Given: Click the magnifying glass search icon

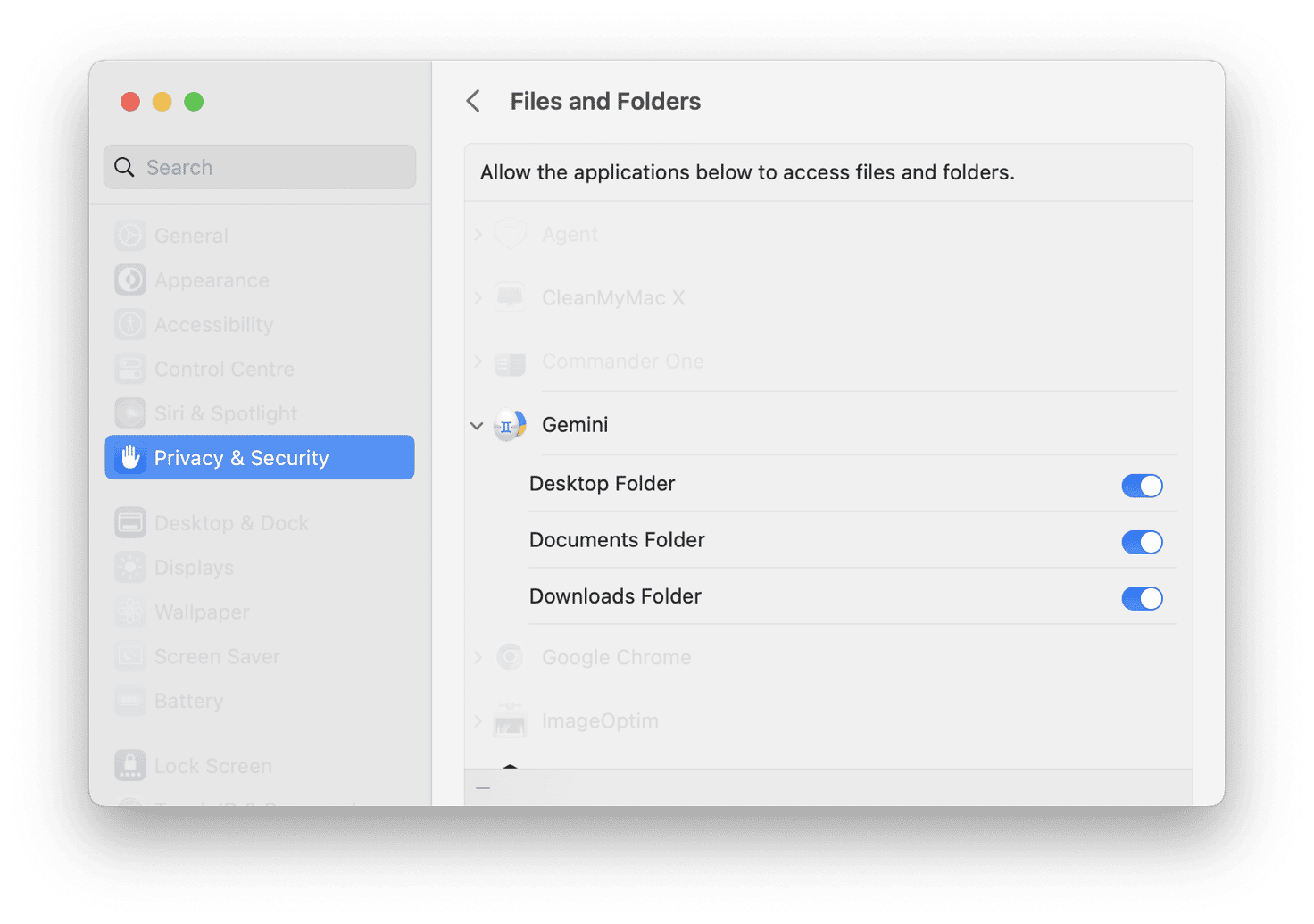Looking at the screenshot, I should [x=124, y=167].
